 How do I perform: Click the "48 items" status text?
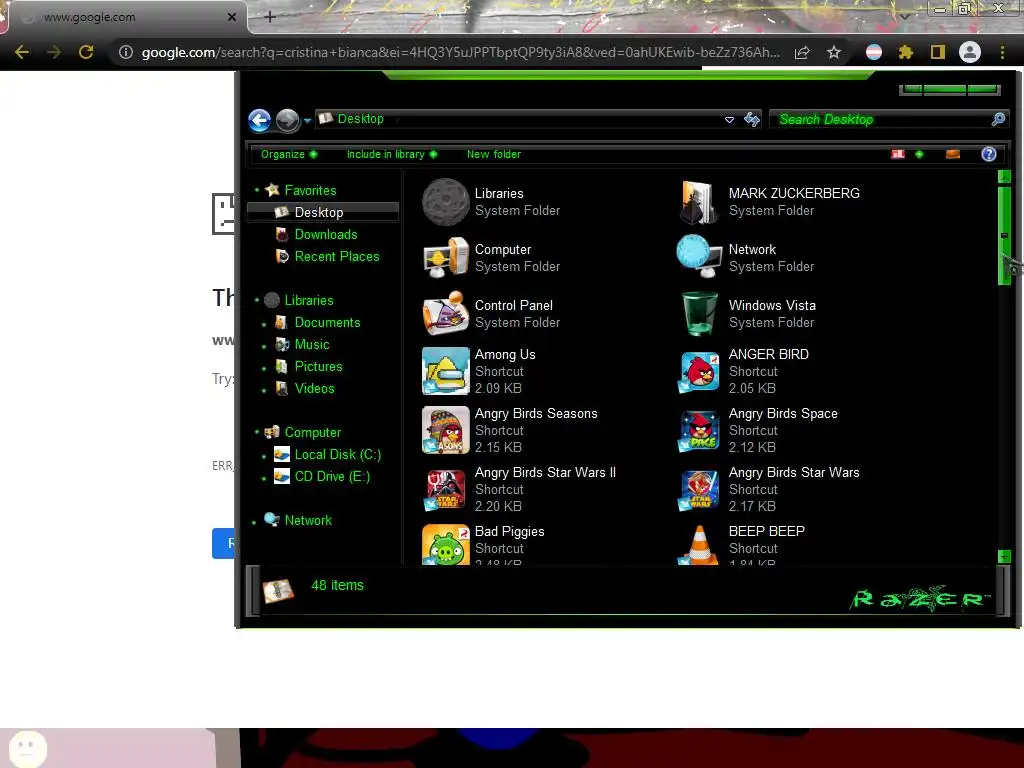point(337,585)
